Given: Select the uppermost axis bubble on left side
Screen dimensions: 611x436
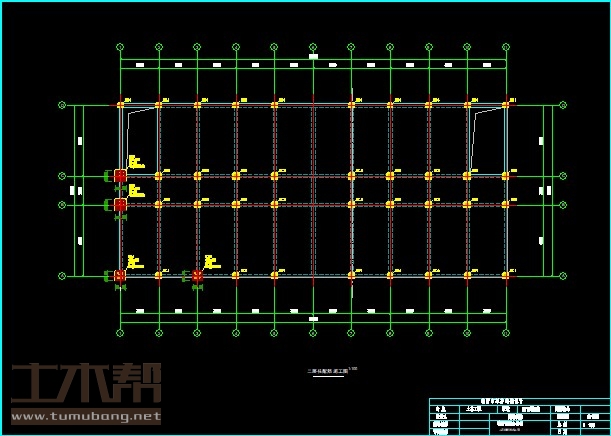Looking at the screenshot, I should (62, 104).
